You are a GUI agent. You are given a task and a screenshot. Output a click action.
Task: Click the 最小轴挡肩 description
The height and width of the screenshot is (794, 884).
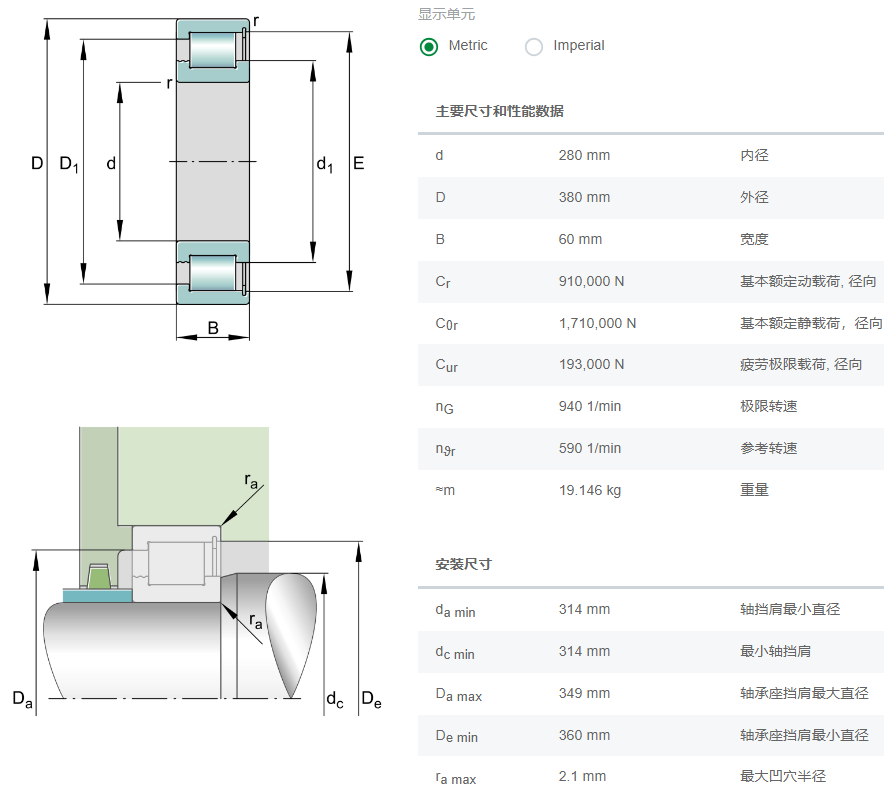pos(775,651)
